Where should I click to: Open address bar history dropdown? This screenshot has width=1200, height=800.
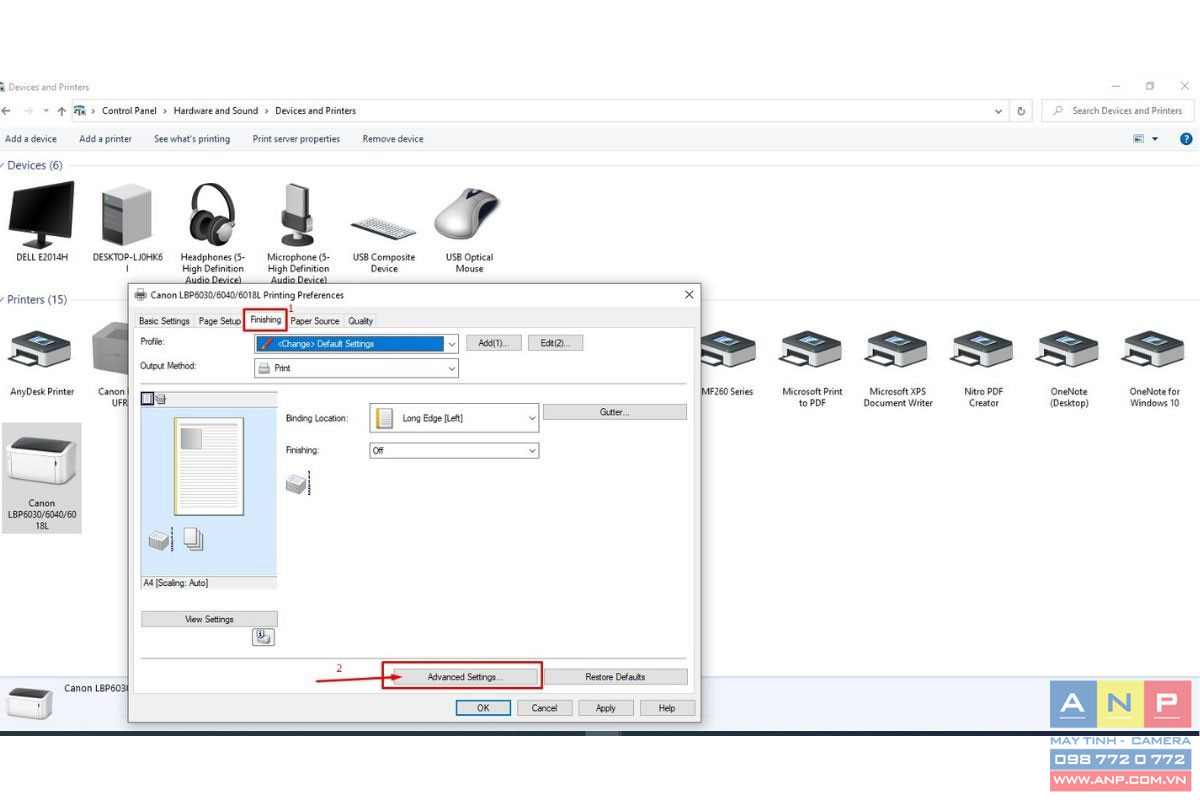pos(999,111)
